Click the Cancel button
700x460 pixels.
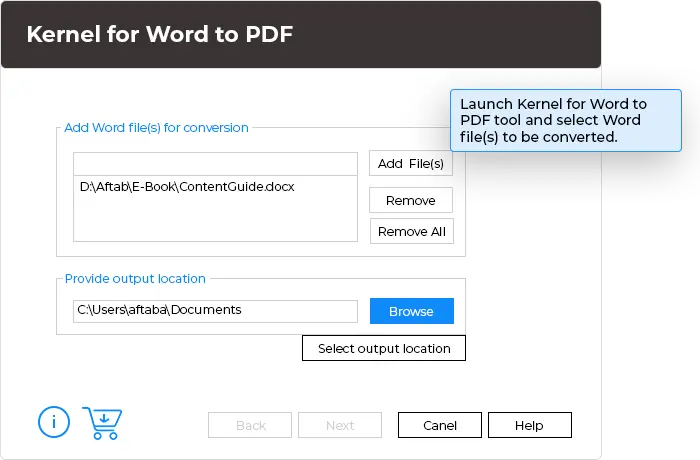[440, 425]
